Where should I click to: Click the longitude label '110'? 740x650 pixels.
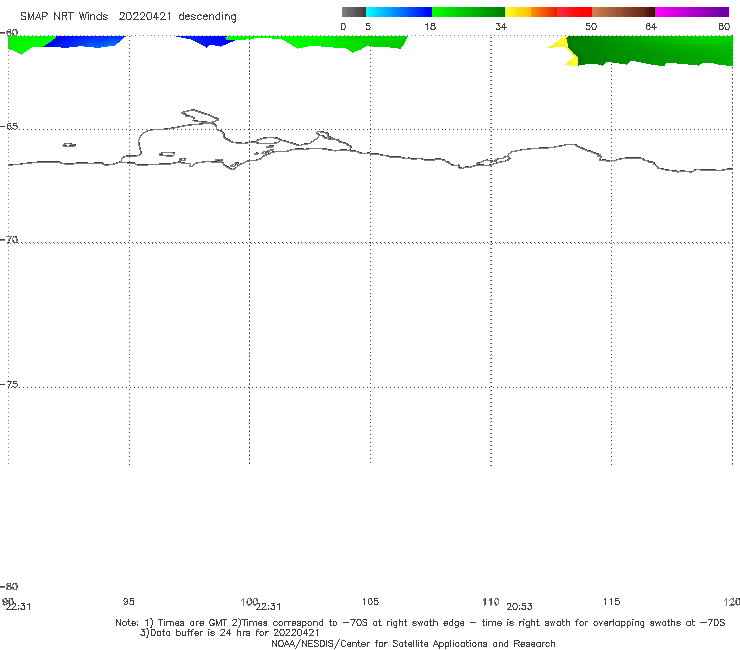pyautogui.click(x=490, y=602)
